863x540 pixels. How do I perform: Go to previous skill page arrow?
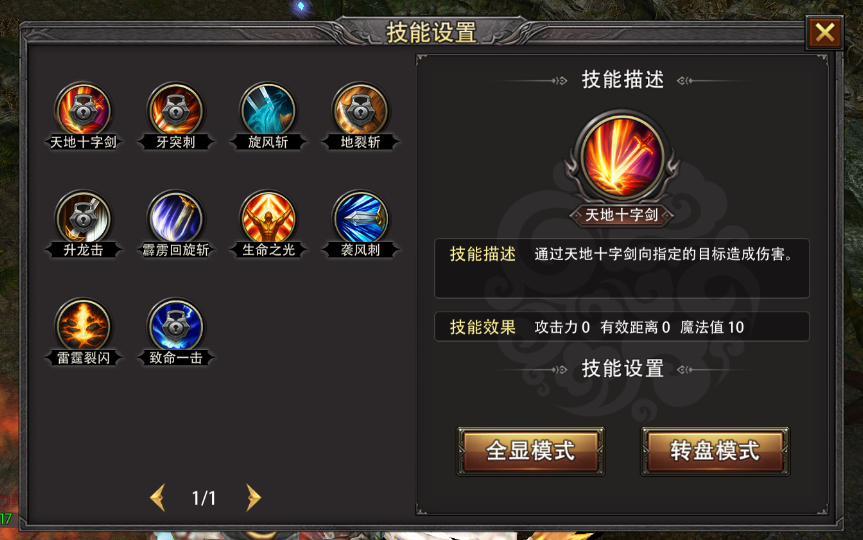point(157,498)
